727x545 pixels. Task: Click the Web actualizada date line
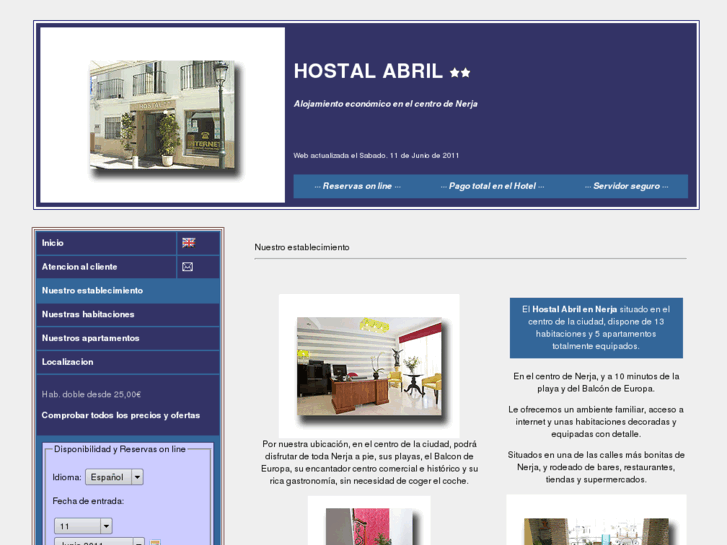point(376,155)
